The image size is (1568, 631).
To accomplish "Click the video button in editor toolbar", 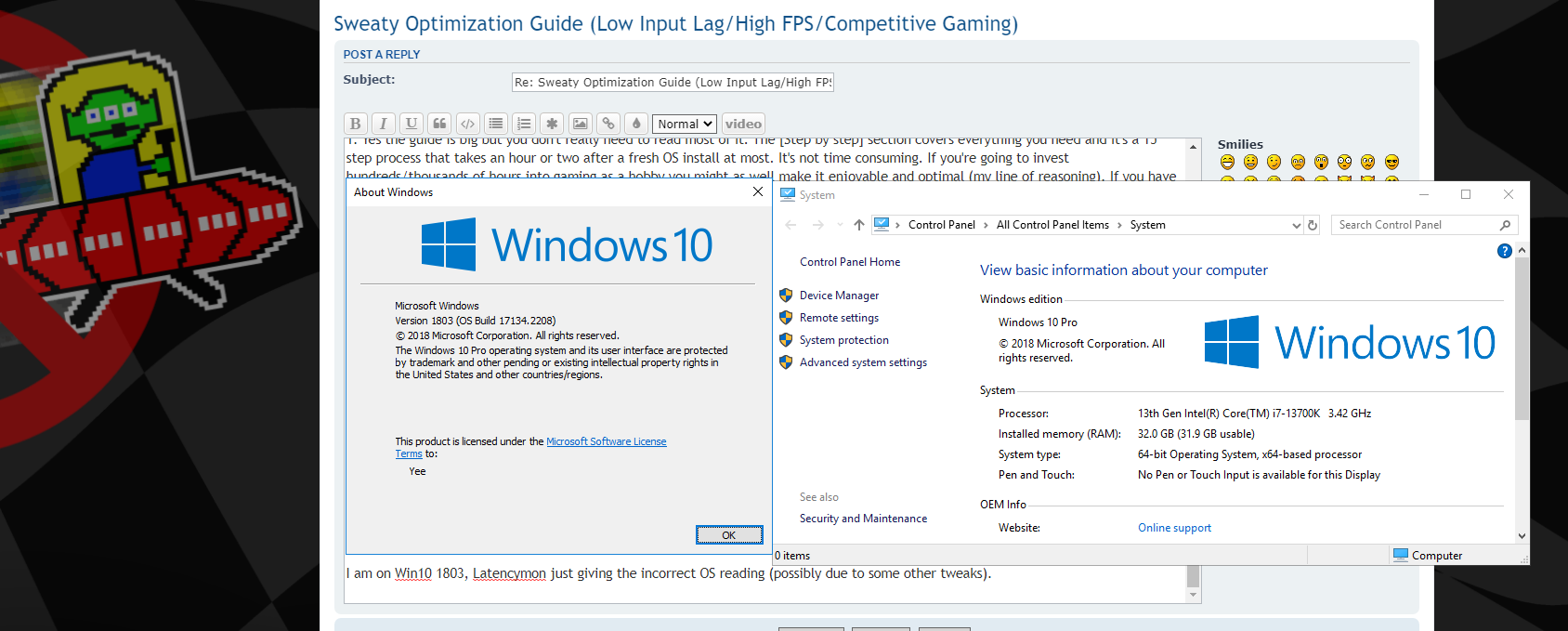I will tap(743, 124).
